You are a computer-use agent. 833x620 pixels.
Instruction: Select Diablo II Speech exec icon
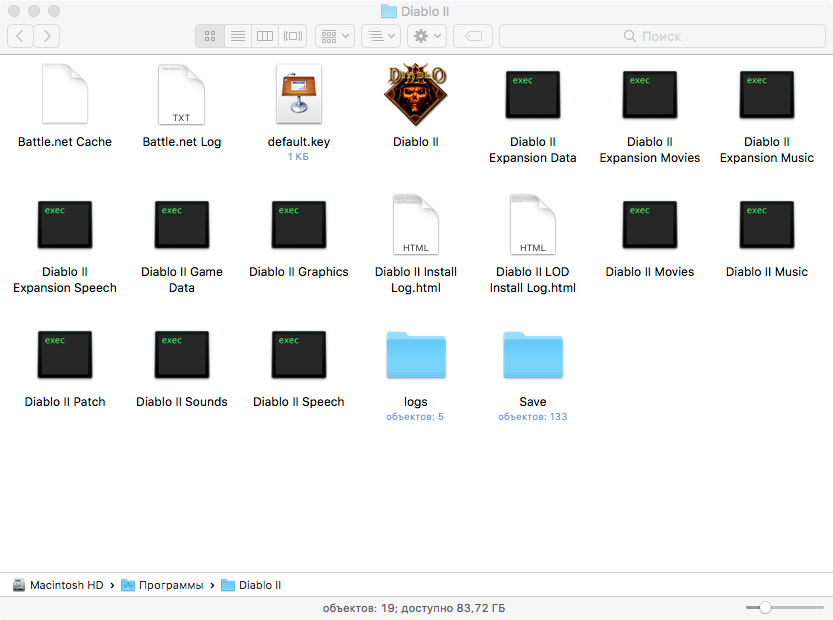click(x=299, y=355)
